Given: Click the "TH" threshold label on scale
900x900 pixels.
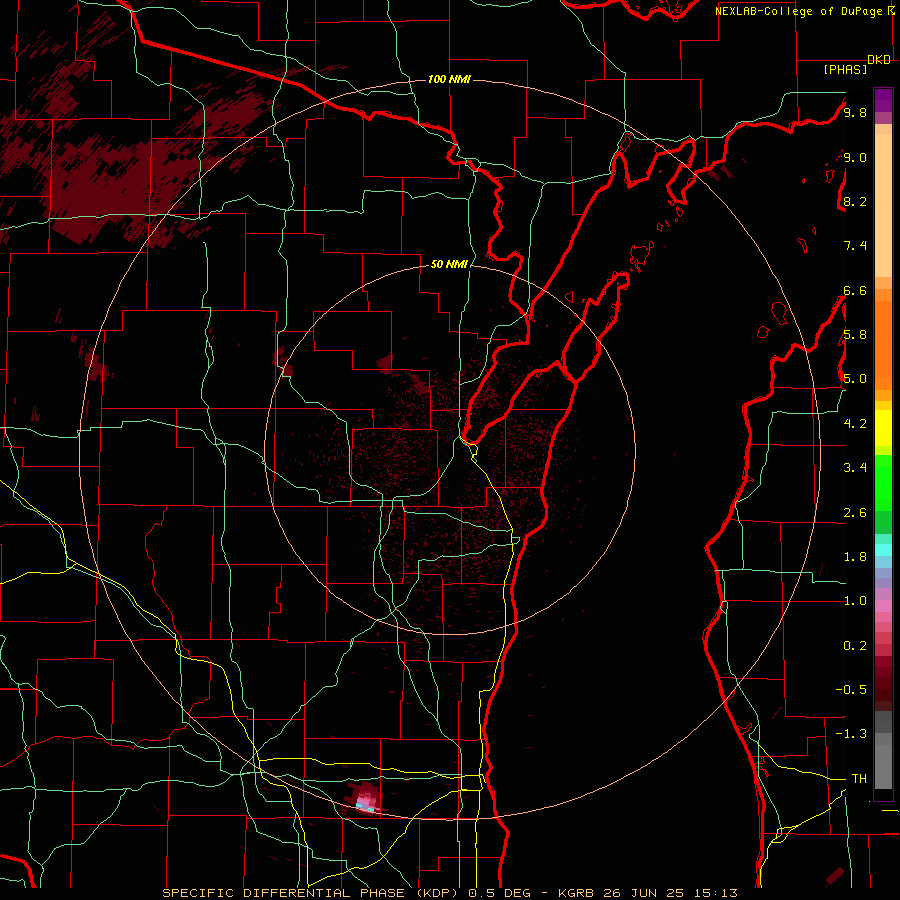Looking at the screenshot, I should [859, 778].
